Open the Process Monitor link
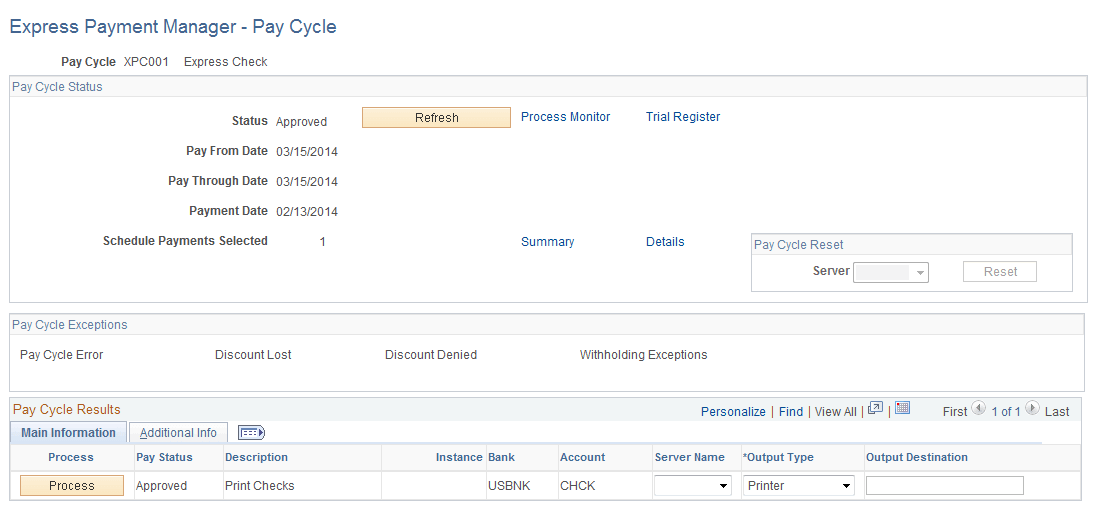 click(x=565, y=117)
